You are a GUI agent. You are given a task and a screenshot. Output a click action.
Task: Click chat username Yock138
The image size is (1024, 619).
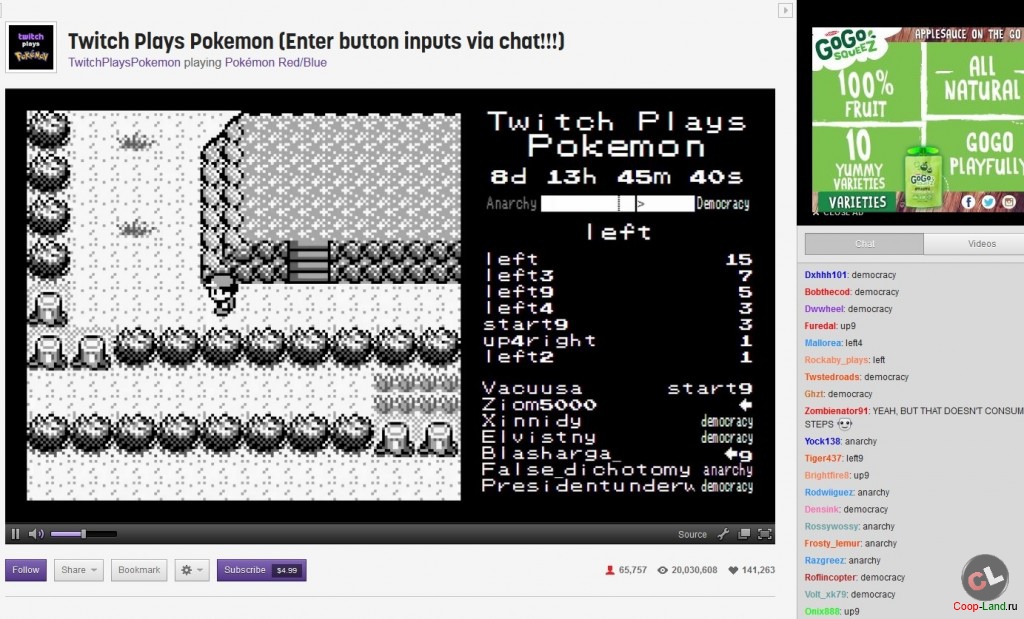click(822, 441)
